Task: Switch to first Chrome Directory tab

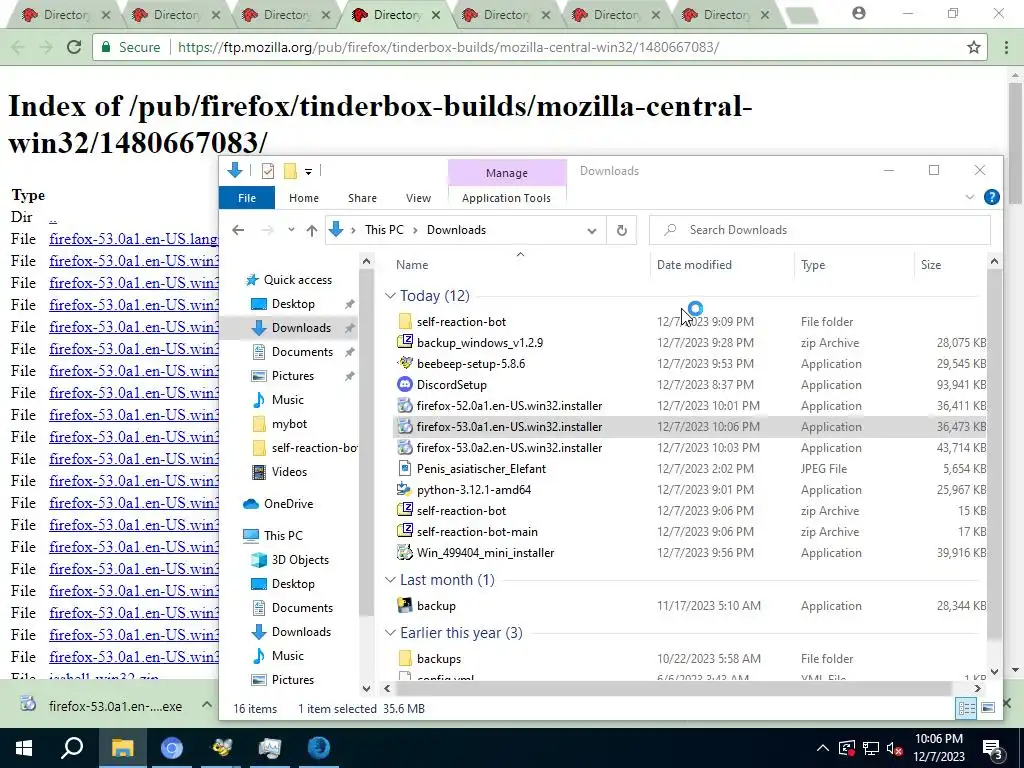Action: [x=65, y=14]
